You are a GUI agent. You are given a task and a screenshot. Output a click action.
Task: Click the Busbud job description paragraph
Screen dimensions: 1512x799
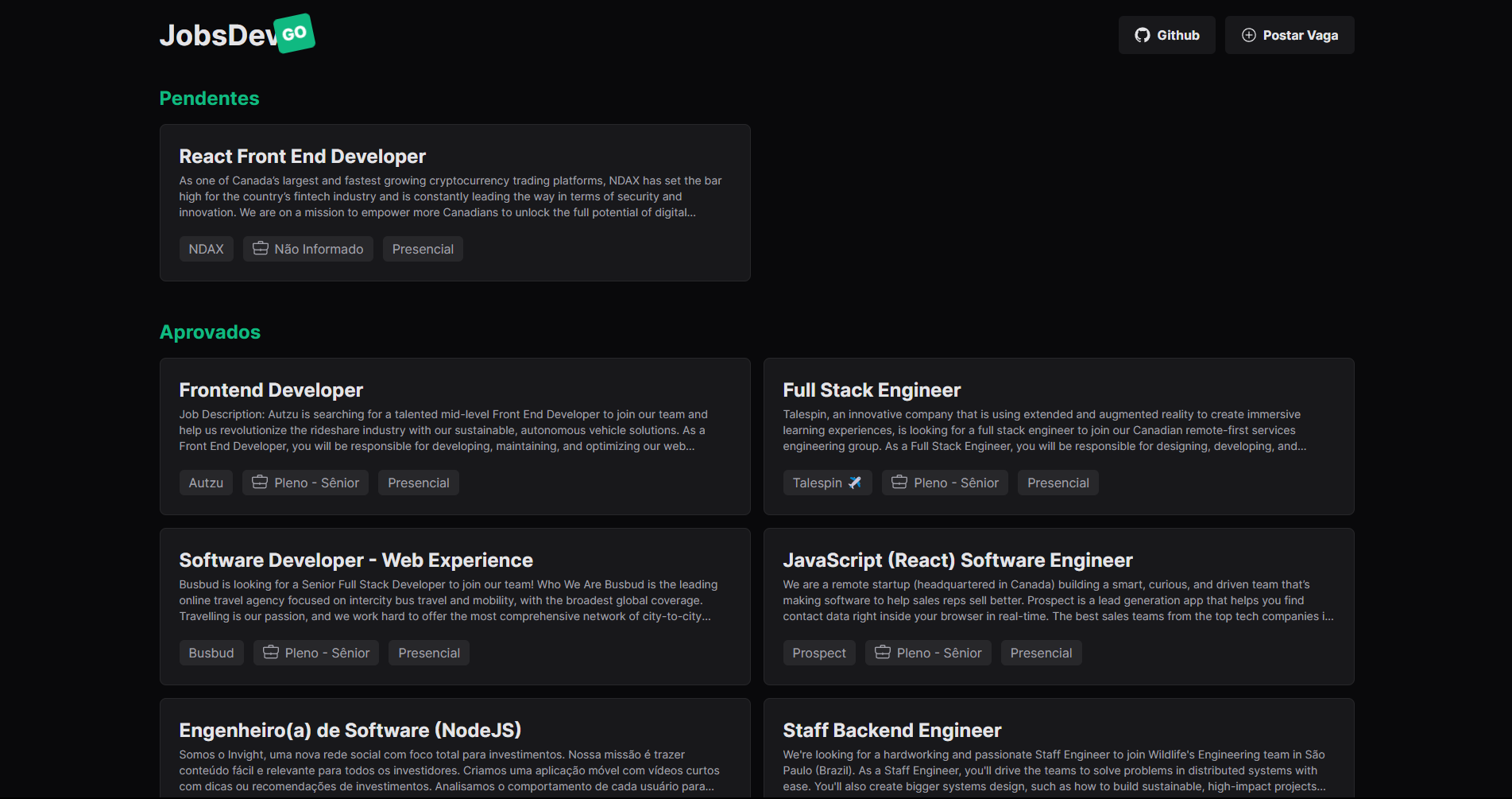point(448,600)
